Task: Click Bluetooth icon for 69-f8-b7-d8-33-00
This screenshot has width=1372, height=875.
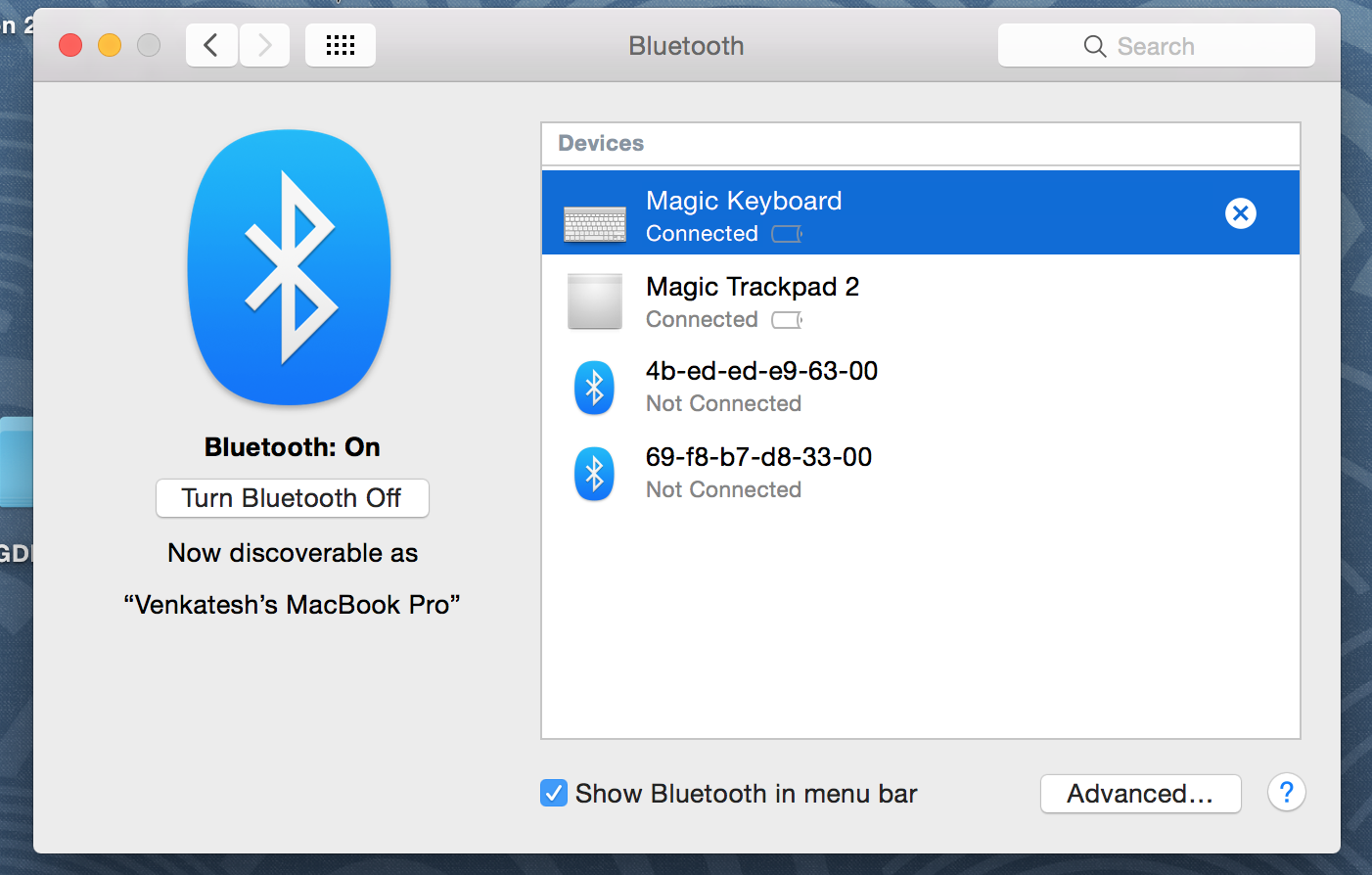Action: [594, 474]
